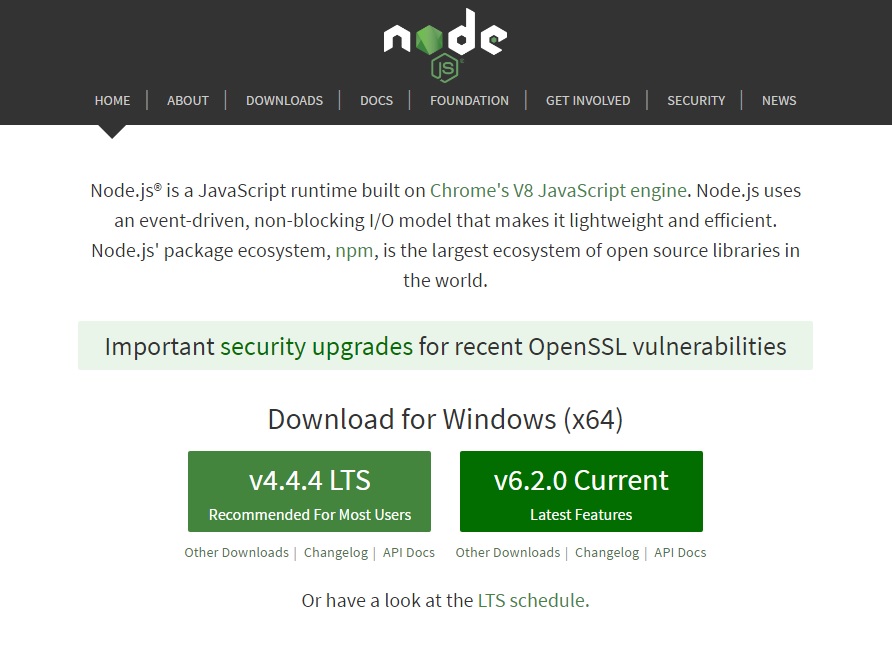Open Other Downloads under v6.2.0 Current
The image size is (892, 661).
tap(507, 552)
